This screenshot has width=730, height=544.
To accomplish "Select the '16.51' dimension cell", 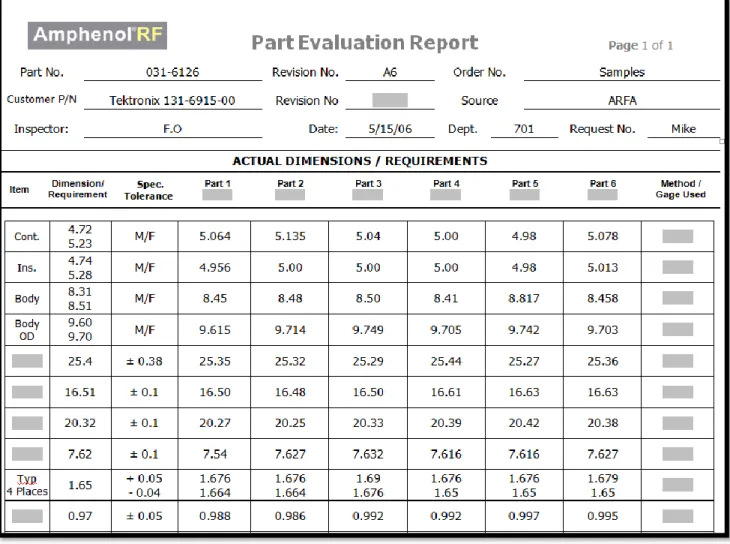I will point(80,392).
